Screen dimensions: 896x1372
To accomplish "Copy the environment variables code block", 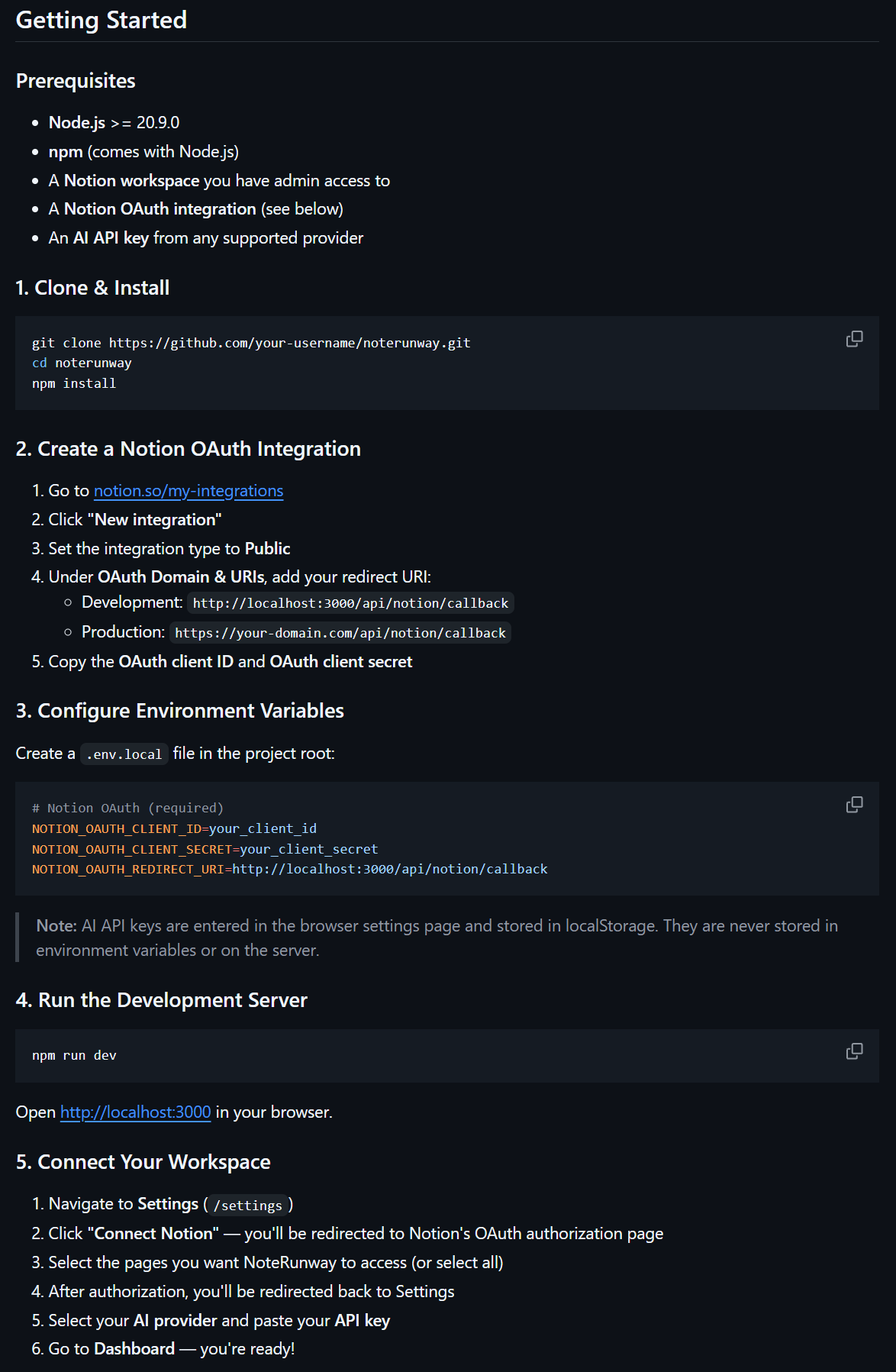I will [x=854, y=805].
